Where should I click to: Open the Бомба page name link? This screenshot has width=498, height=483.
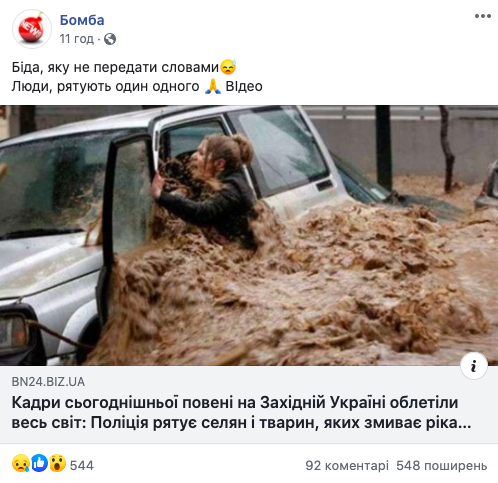pyautogui.click(x=82, y=20)
